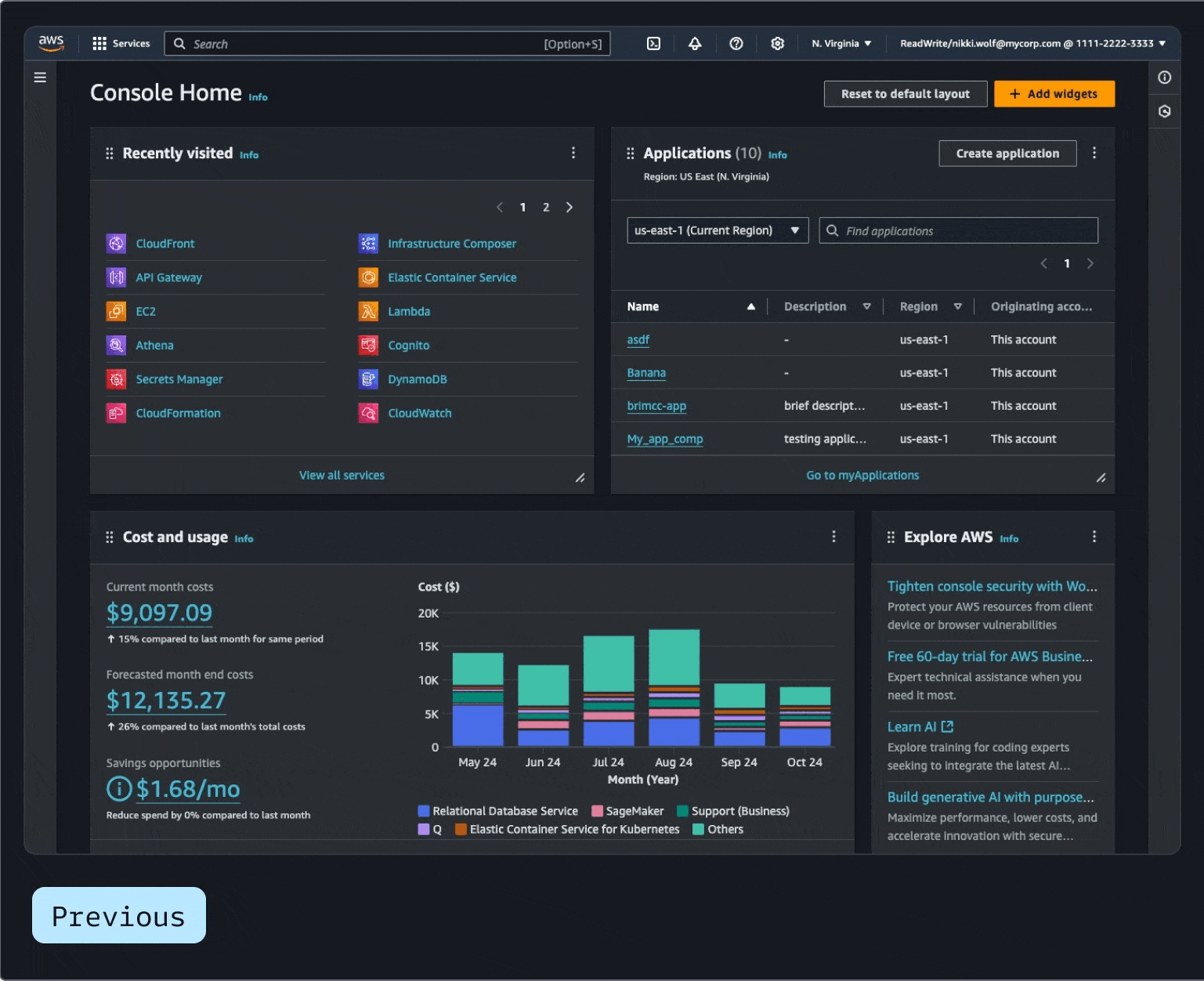Open the us-east-1 Current Region selector
The image size is (1204, 981).
click(x=717, y=230)
